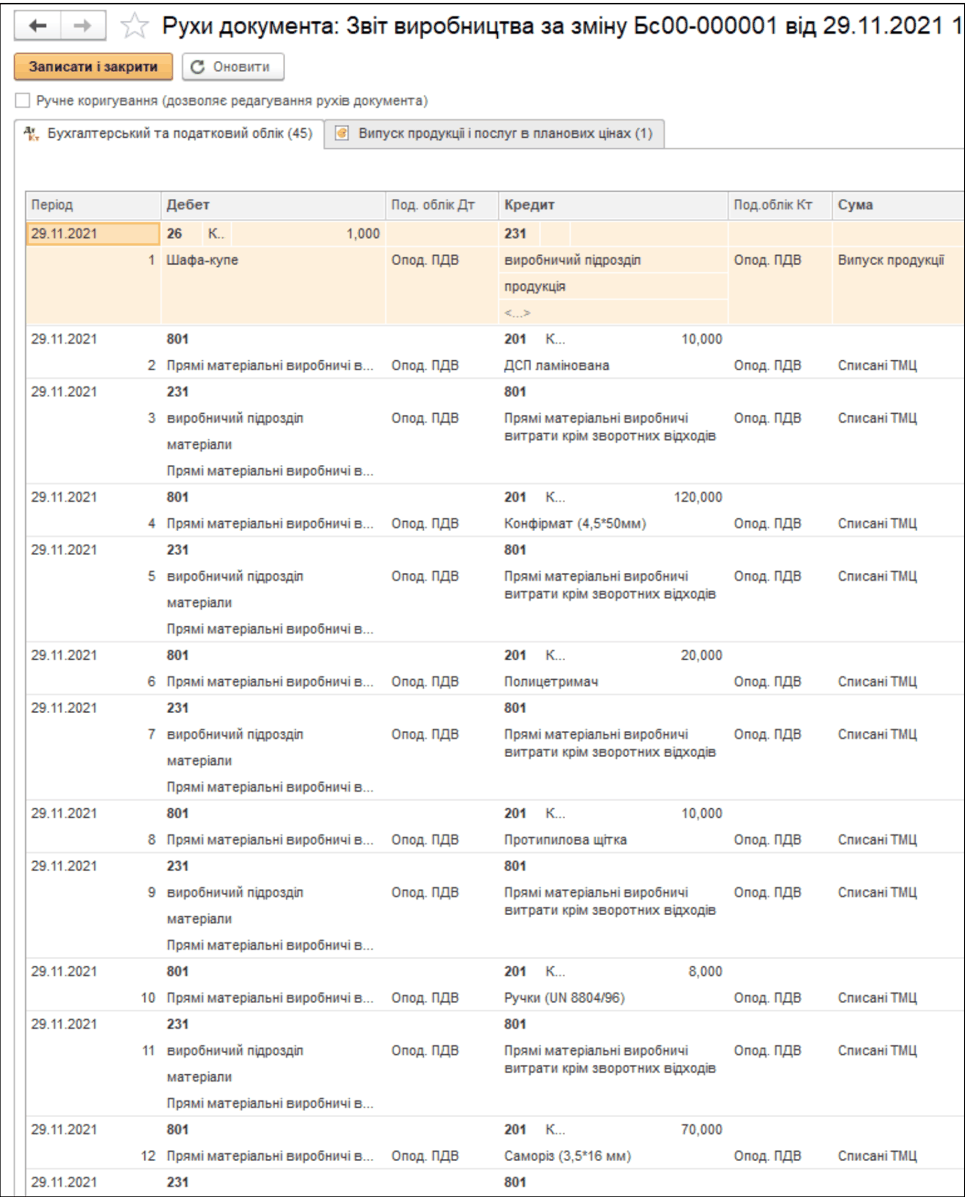Go back with the left arrow
The image size is (965, 1197).
click(x=37, y=26)
